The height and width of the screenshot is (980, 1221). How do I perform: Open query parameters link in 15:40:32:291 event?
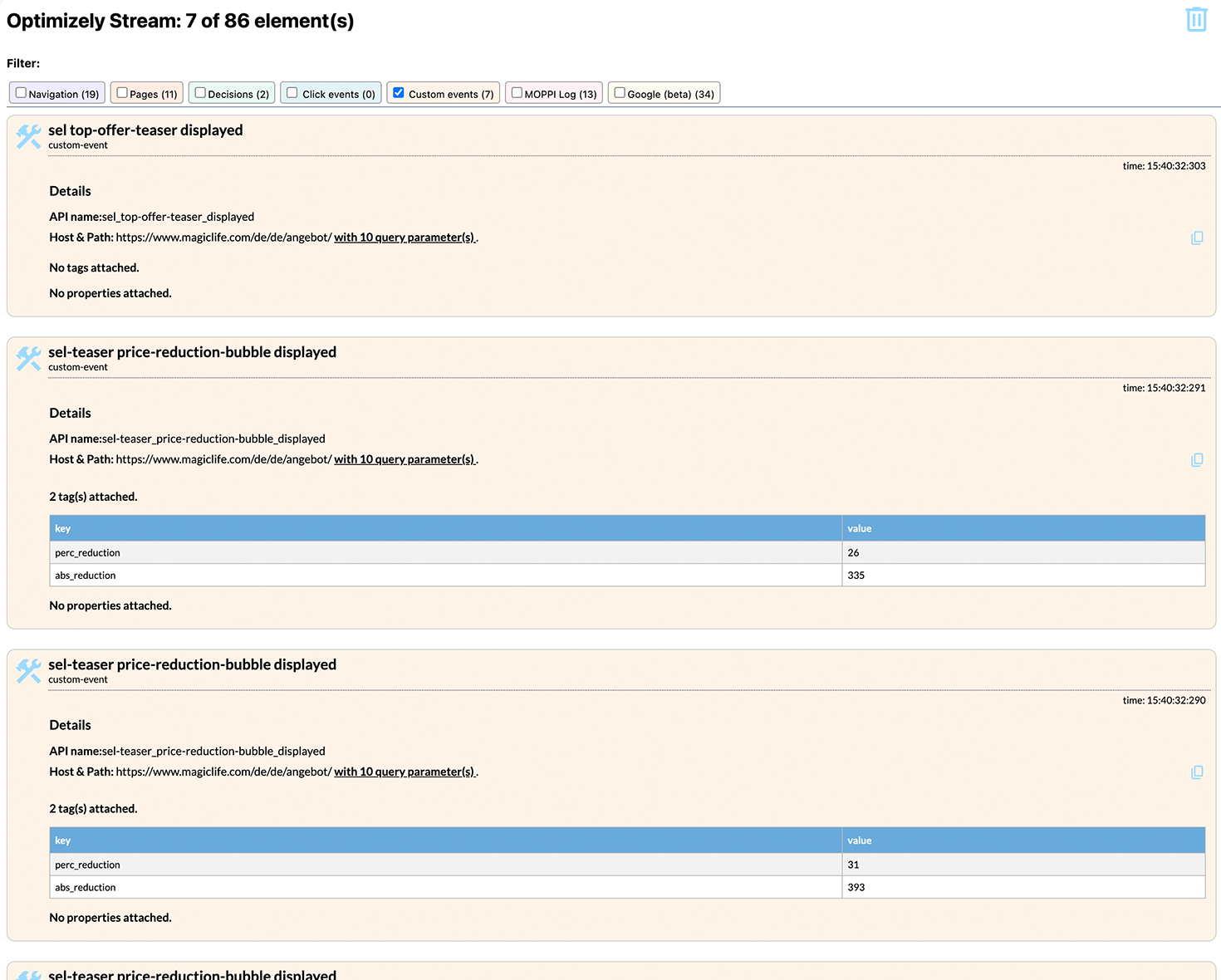(405, 459)
